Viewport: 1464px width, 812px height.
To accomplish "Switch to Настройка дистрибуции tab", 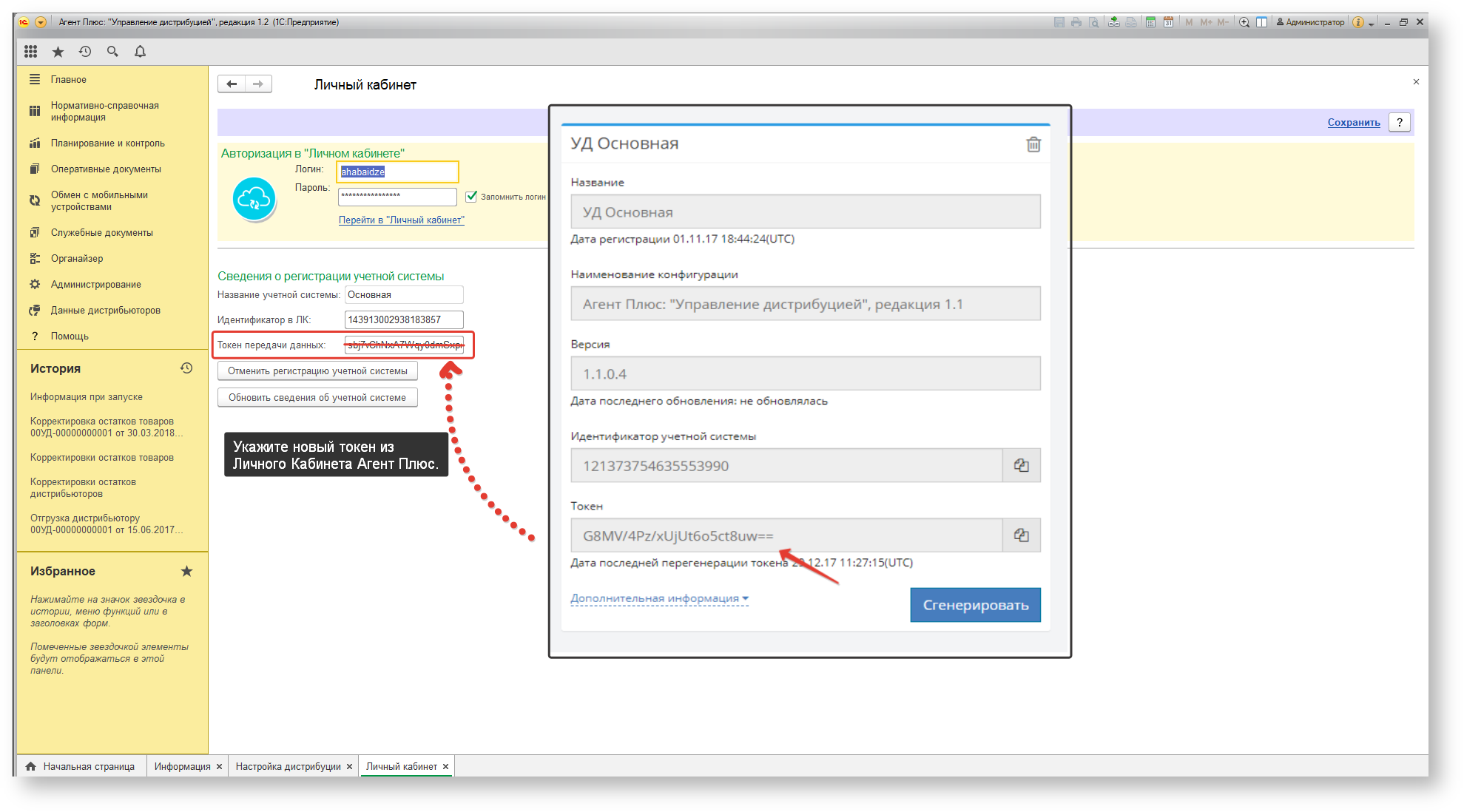I will pos(288,767).
